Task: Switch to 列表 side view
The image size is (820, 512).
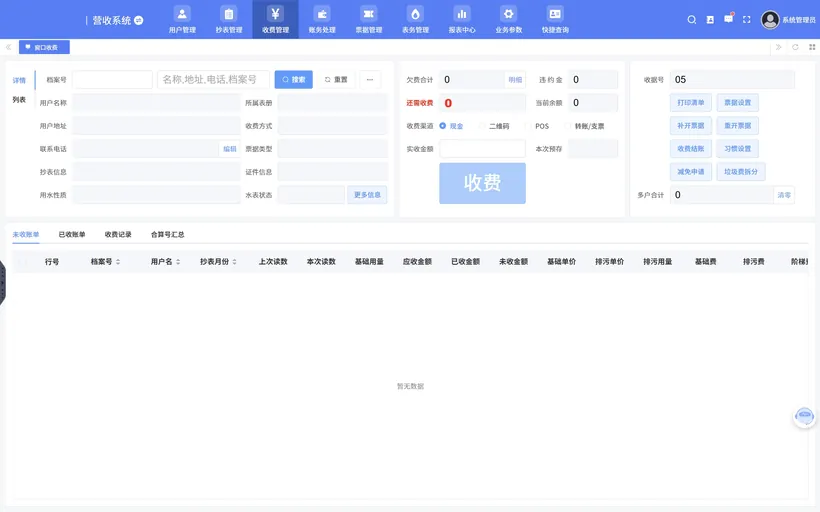Action: point(19,99)
